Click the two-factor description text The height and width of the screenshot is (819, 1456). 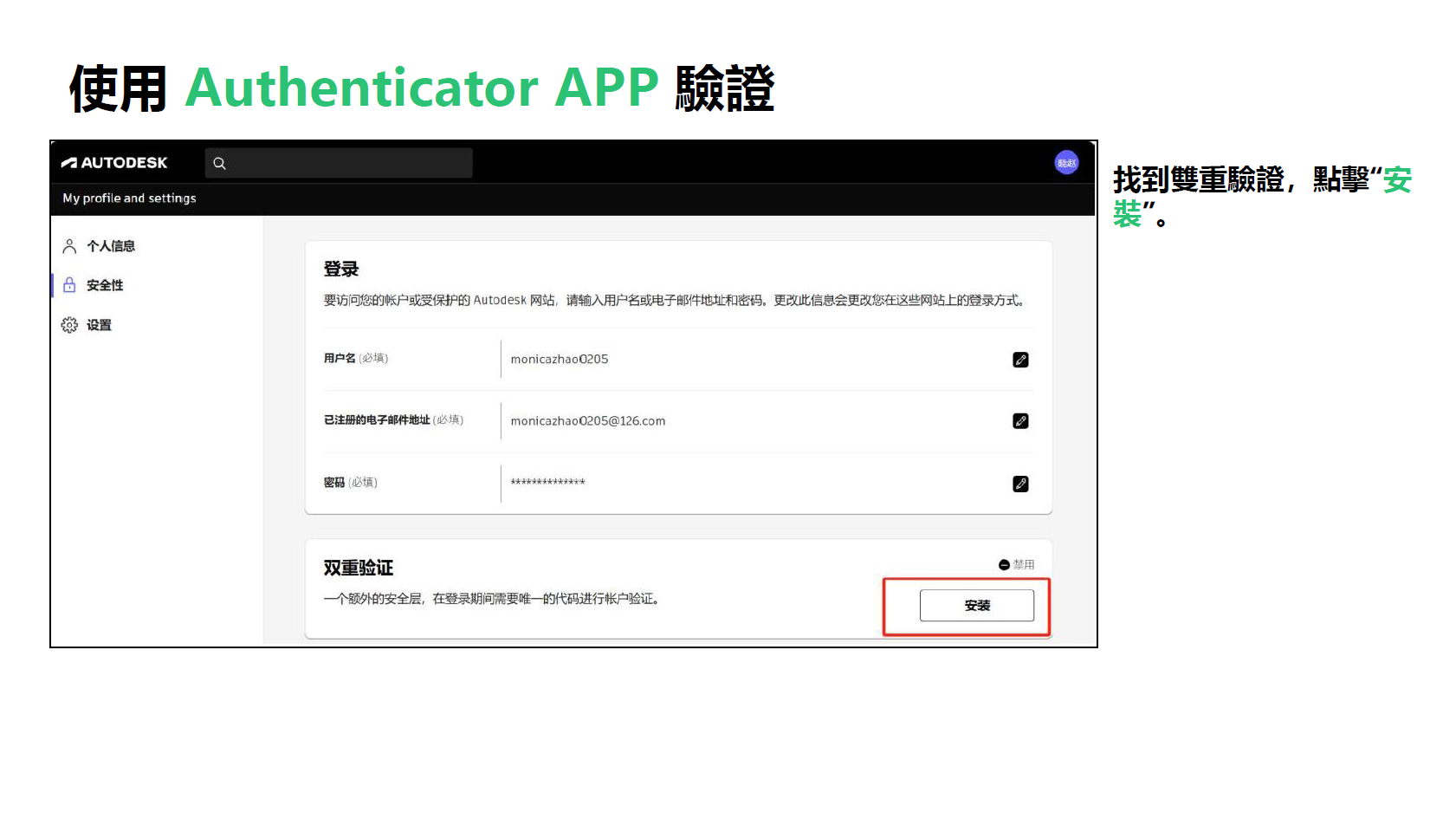pos(491,599)
